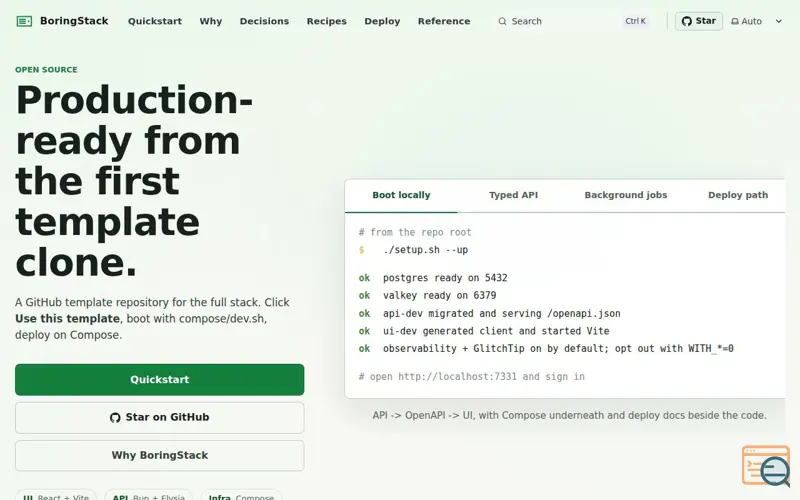Click the GitHub Star button in header

tap(698, 21)
